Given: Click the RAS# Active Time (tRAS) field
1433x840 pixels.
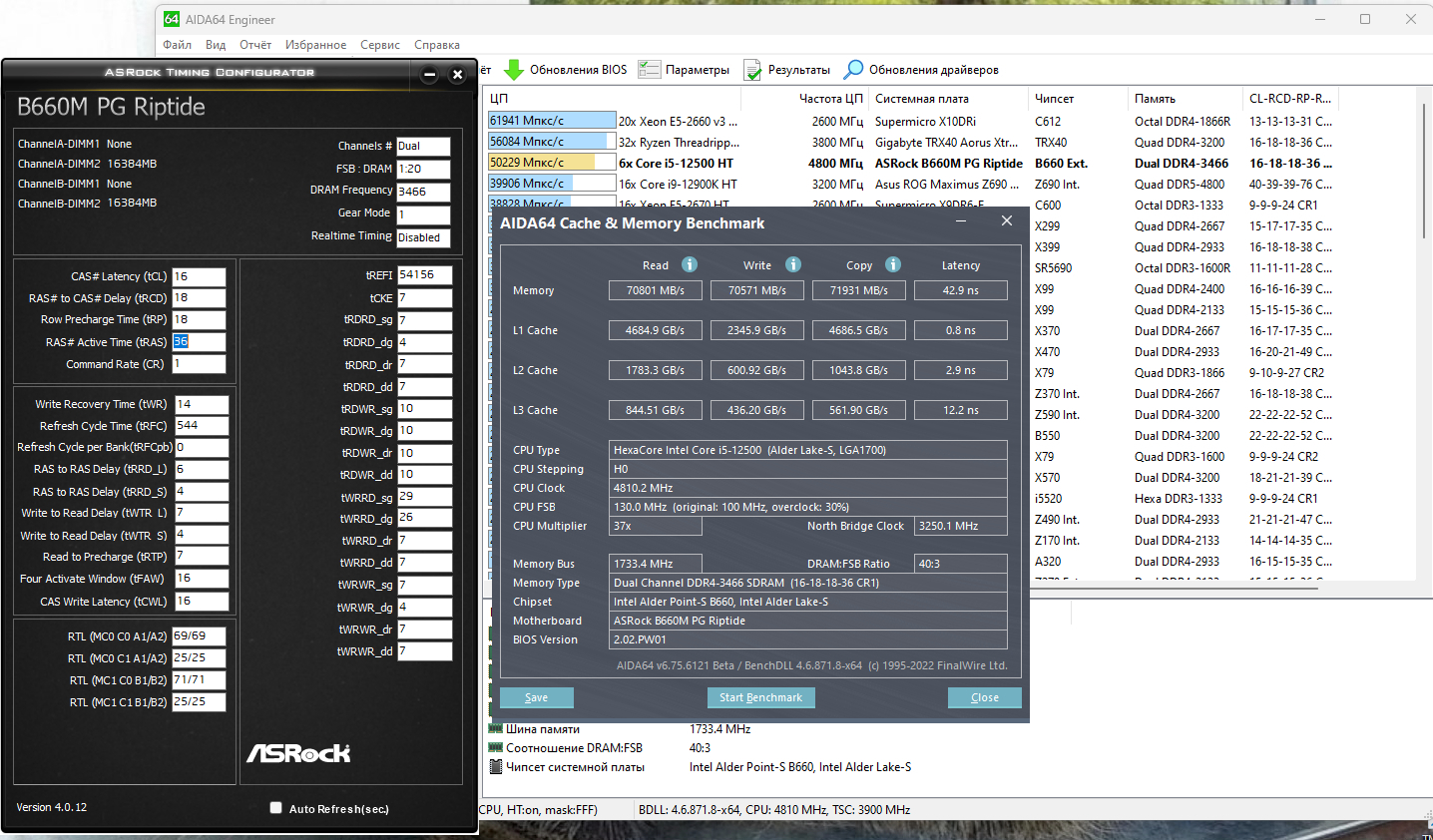Looking at the screenshot, I should pyautogui.click(x=199, y=341).
